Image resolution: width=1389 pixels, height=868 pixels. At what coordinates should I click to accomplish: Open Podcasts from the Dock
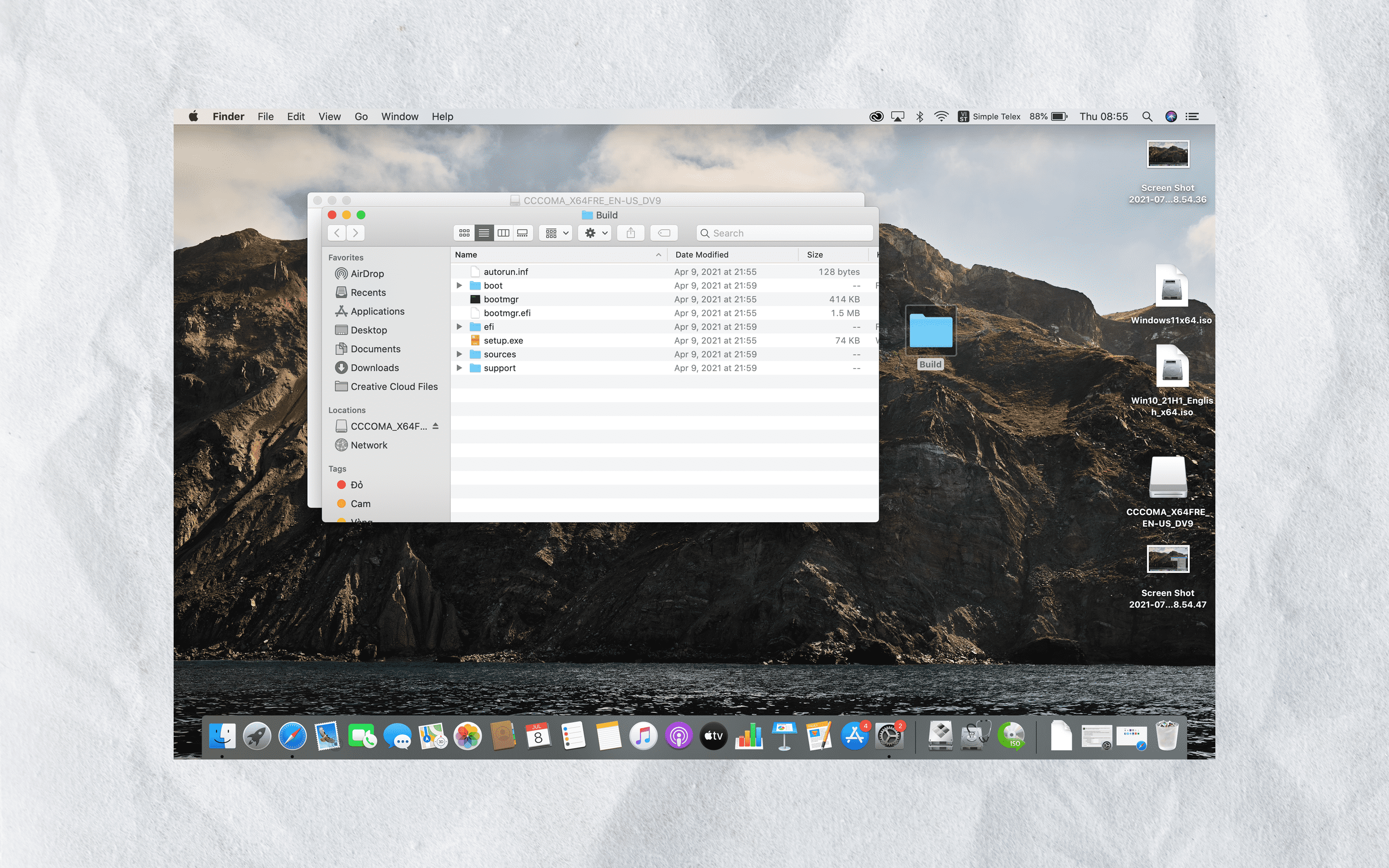pyautogui.click(x=679, y=735)
